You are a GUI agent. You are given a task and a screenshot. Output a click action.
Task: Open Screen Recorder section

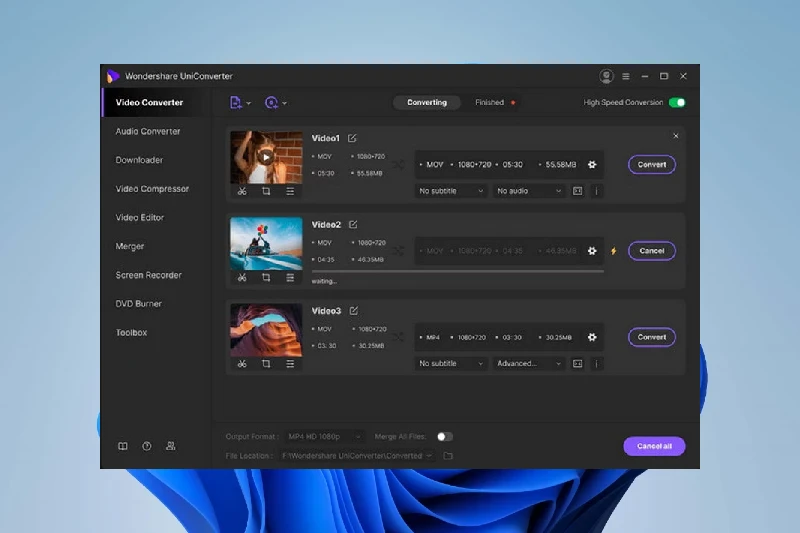(148, 275)
